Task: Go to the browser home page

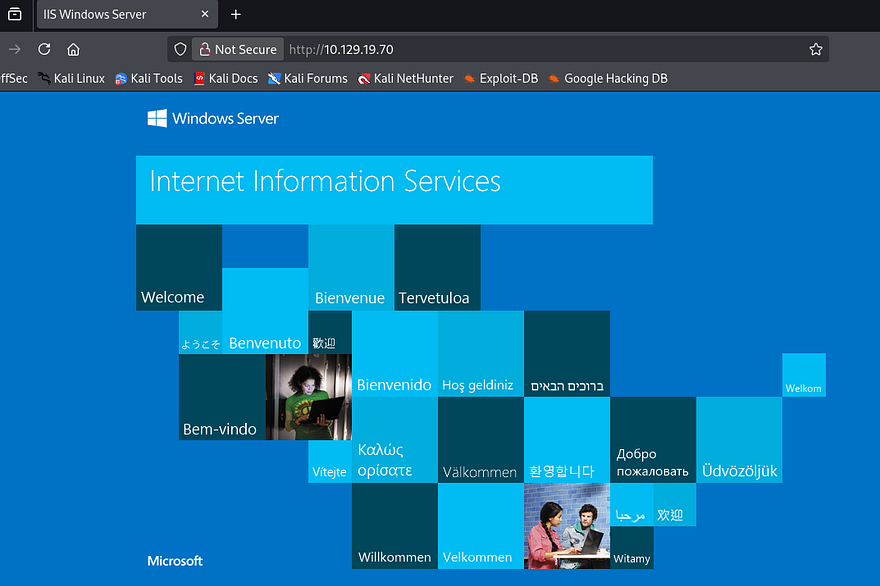Action: [73, 49]
